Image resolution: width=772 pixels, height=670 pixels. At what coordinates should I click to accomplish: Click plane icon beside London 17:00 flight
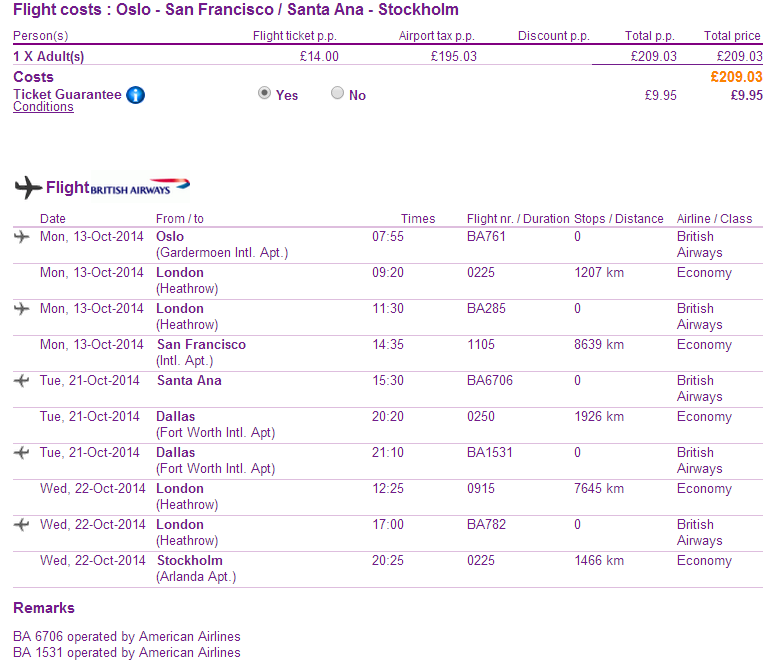click(x=22, y=525)
